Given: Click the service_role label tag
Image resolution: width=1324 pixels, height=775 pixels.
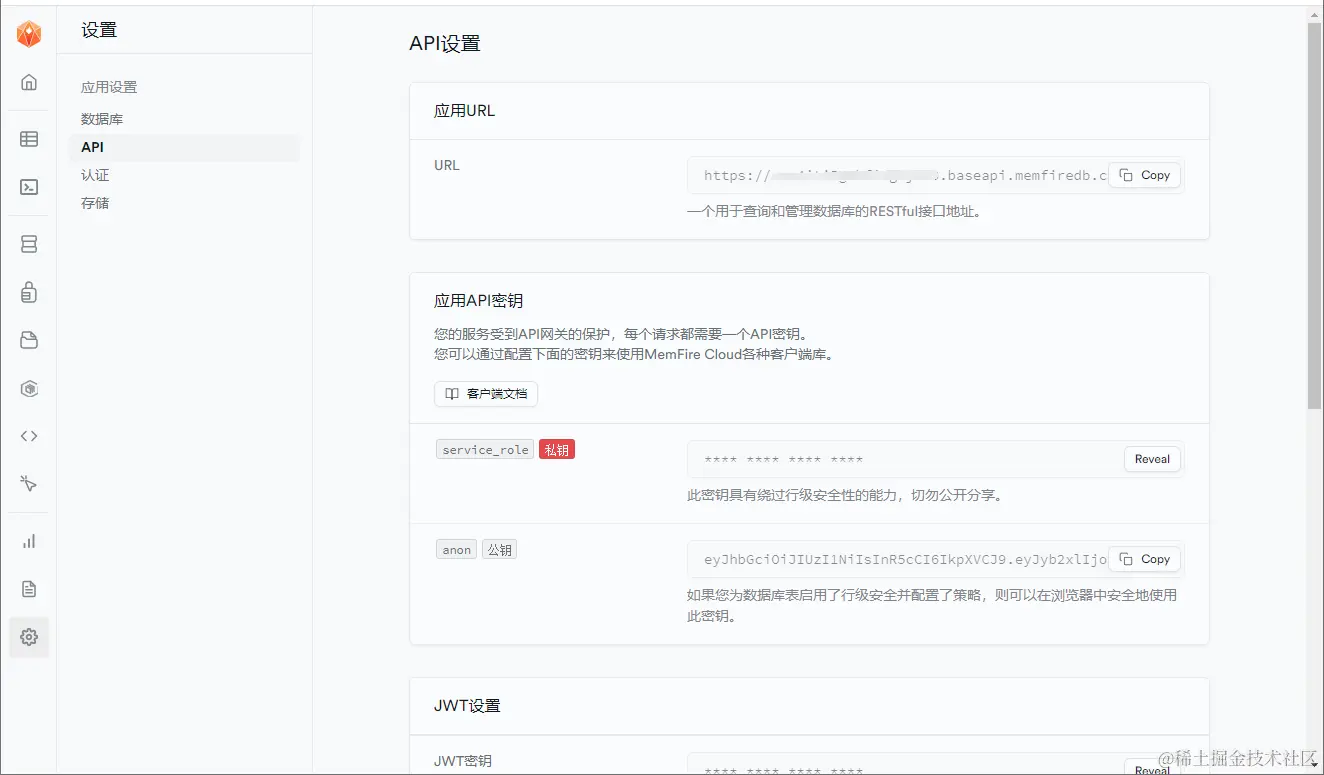Looking at the screenshot, I should [x=485, y=450].
